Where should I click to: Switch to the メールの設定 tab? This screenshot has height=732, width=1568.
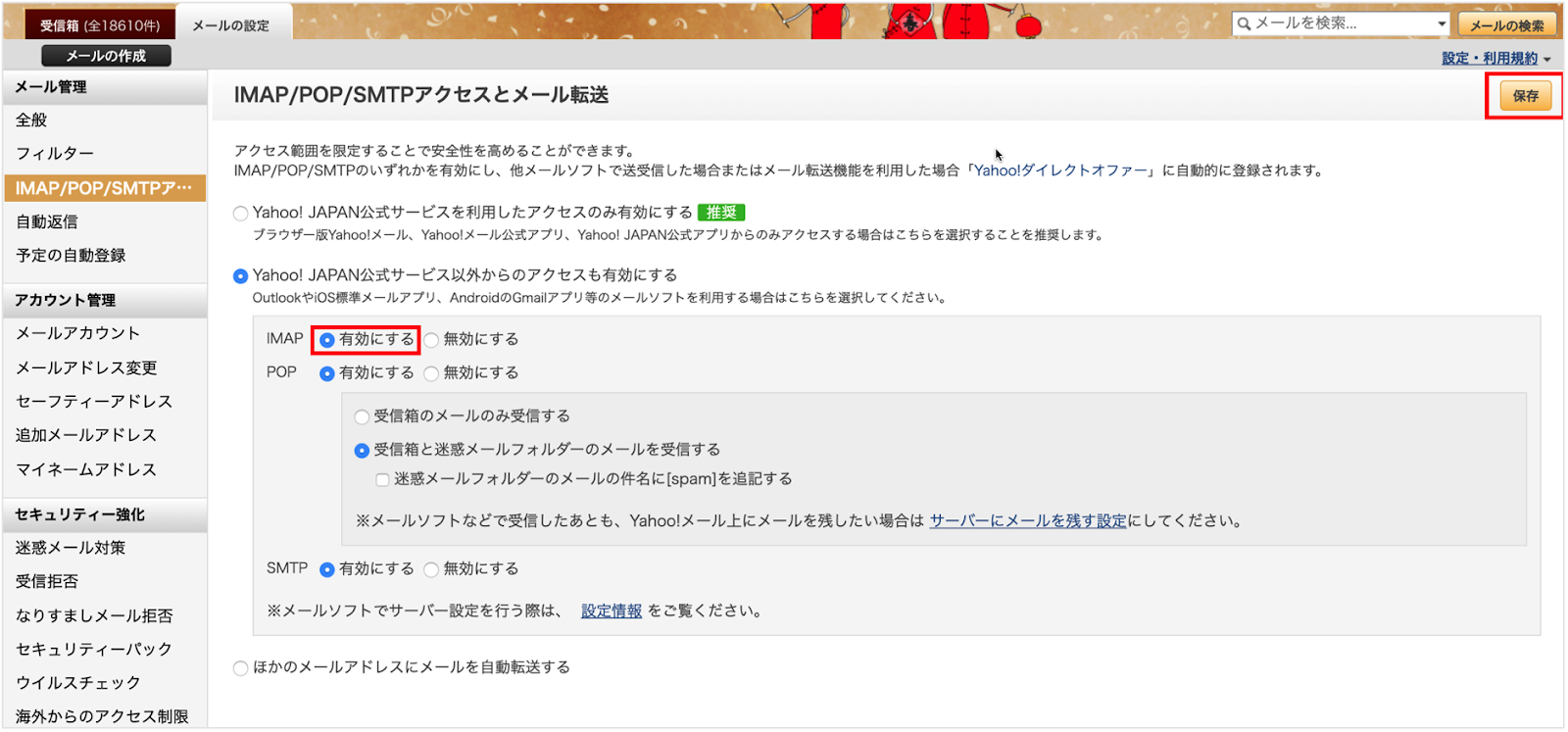(x=231, y=25)
